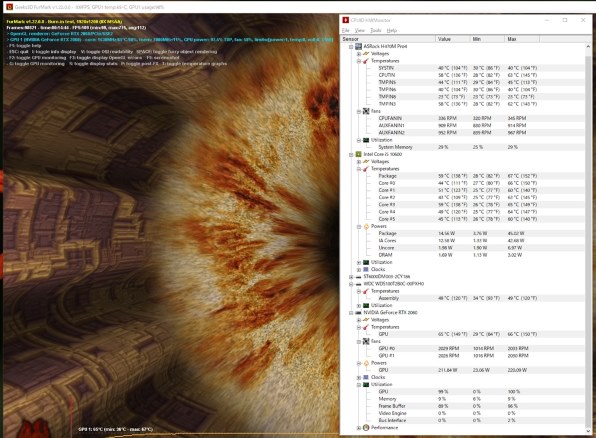Collapse the ASRock H470M node
The width and height of the screenshot is (596, 438).
[351, 47]
